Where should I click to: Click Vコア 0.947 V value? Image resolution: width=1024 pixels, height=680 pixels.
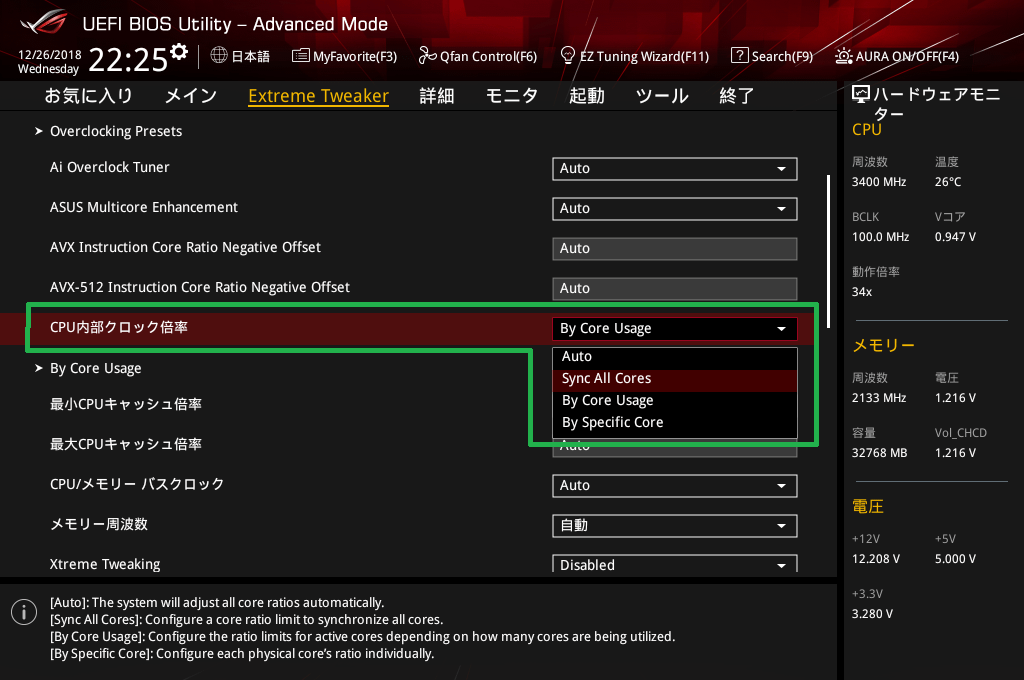955,237
